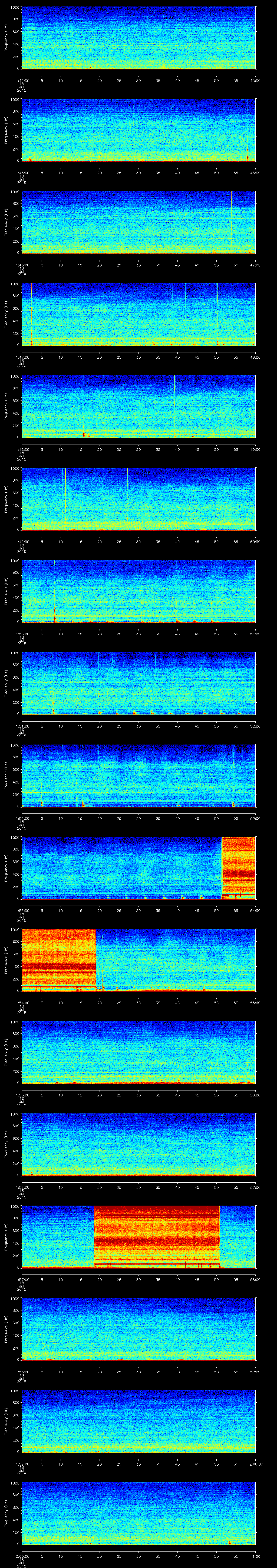Click the spike near 54s in 1:46:00 panel
The width and height of the screenshot is (277, 1568).
pyautogui.click(x=231, y=213)
